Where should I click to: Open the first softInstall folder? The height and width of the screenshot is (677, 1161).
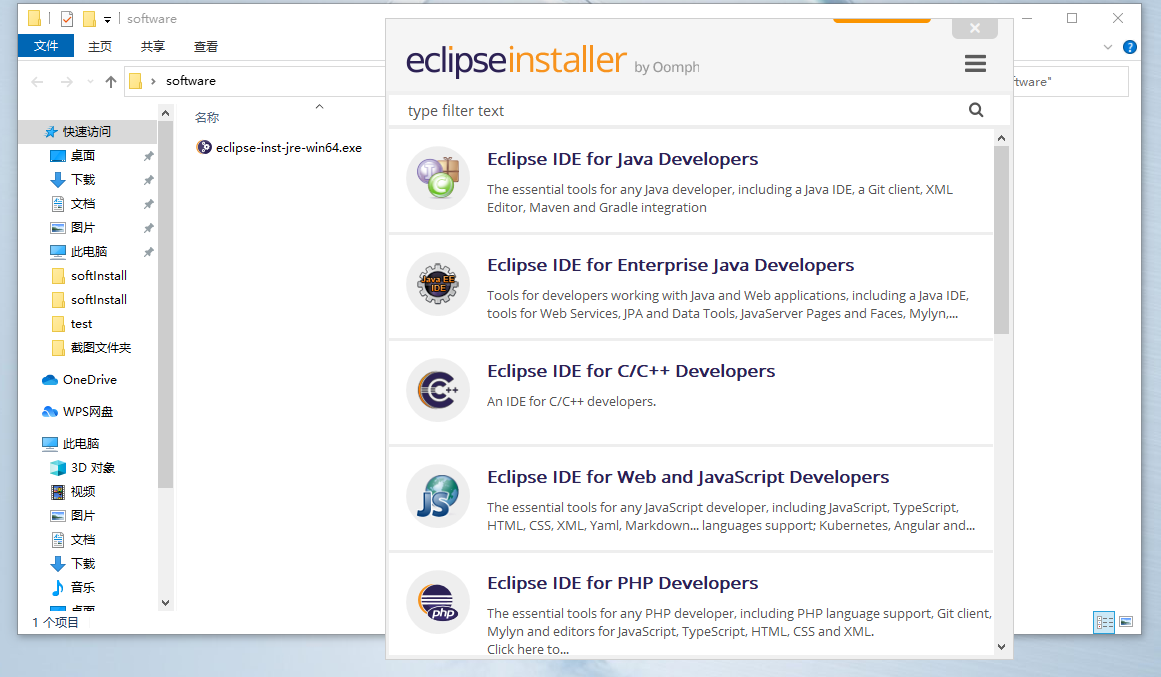click(x=98, y=276)
